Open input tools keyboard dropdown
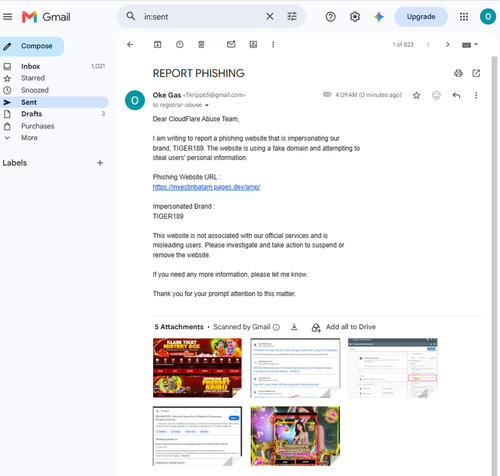Image resolution: width=500 pixels, height=476 pixels. 470,45
